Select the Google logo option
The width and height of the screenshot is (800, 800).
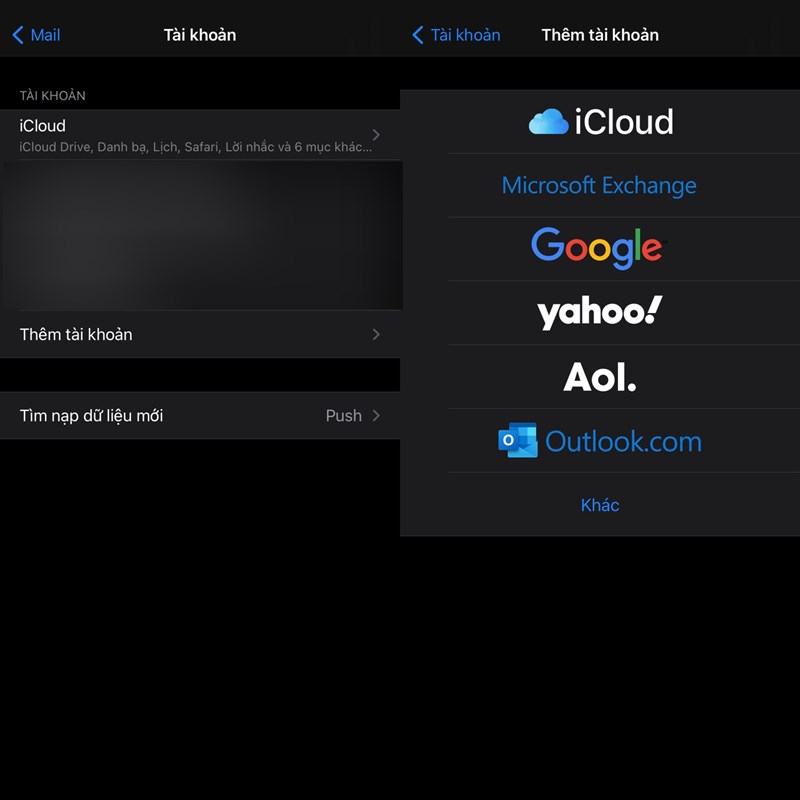pyautogui.click(x=597, y=247)
